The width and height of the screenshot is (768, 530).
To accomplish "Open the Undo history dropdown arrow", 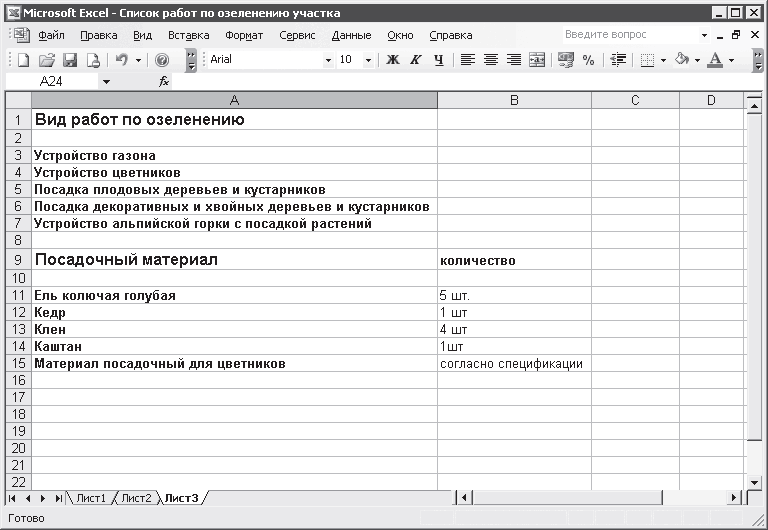I will point(139,60).
